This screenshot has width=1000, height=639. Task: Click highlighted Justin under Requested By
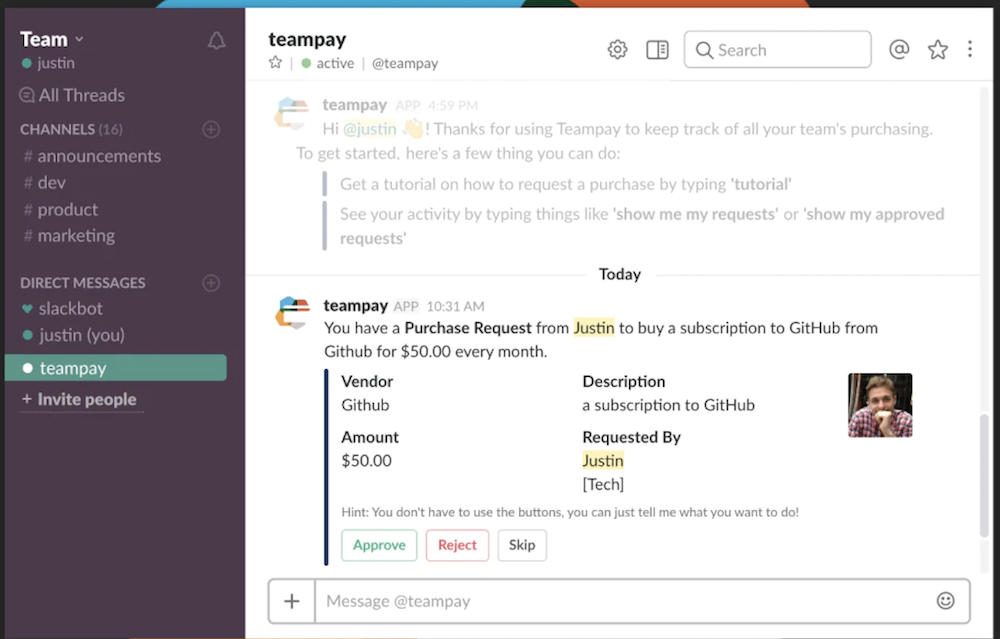click(603, 460)
